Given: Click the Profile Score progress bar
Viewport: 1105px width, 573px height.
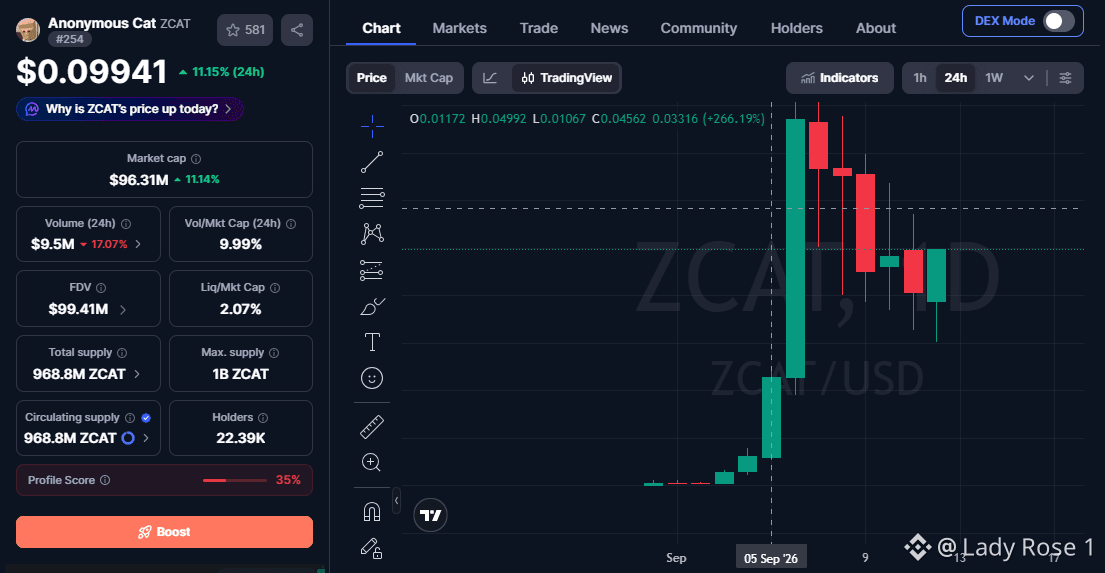Looking at the screenshot, I should [235, 481].
